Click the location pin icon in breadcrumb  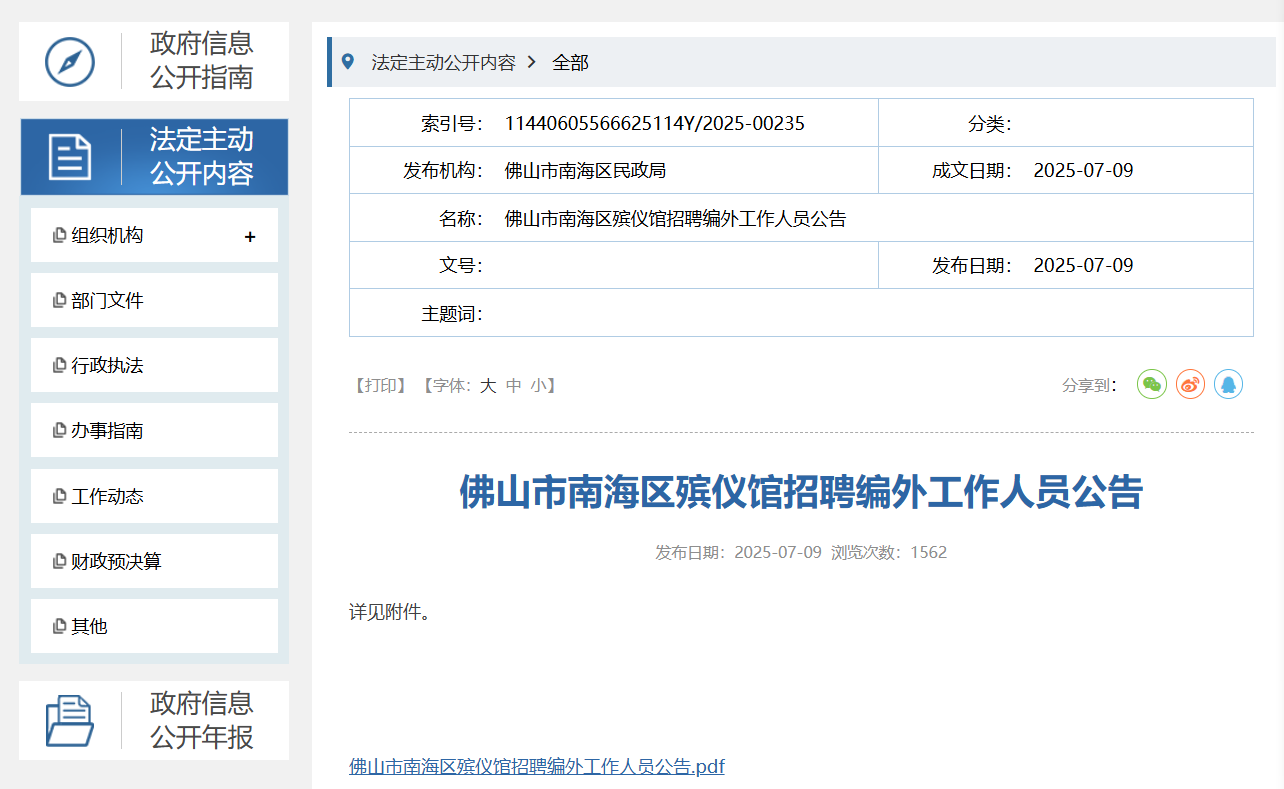(348, 62)
